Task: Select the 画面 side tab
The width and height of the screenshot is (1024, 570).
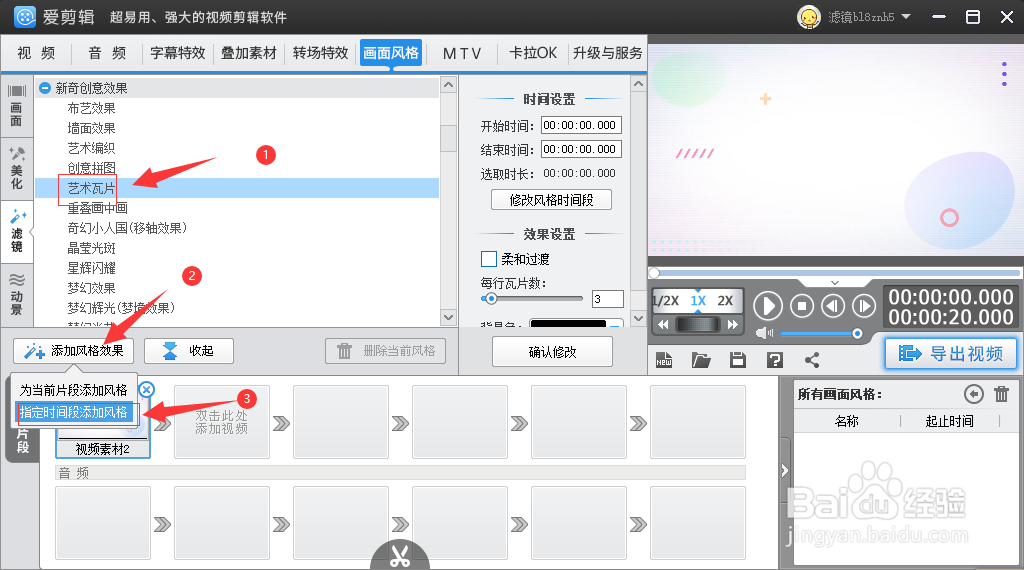Action: pos(16,104)
